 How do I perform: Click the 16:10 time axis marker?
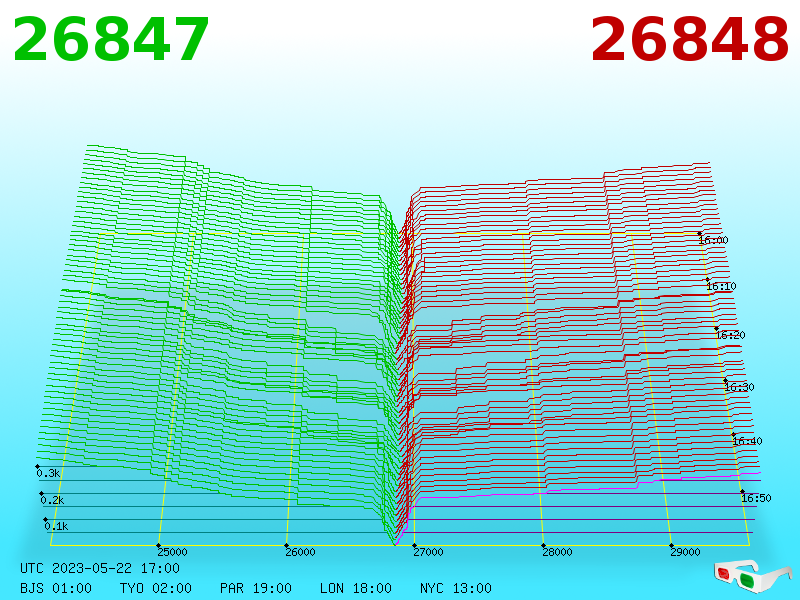pos(721,286)
